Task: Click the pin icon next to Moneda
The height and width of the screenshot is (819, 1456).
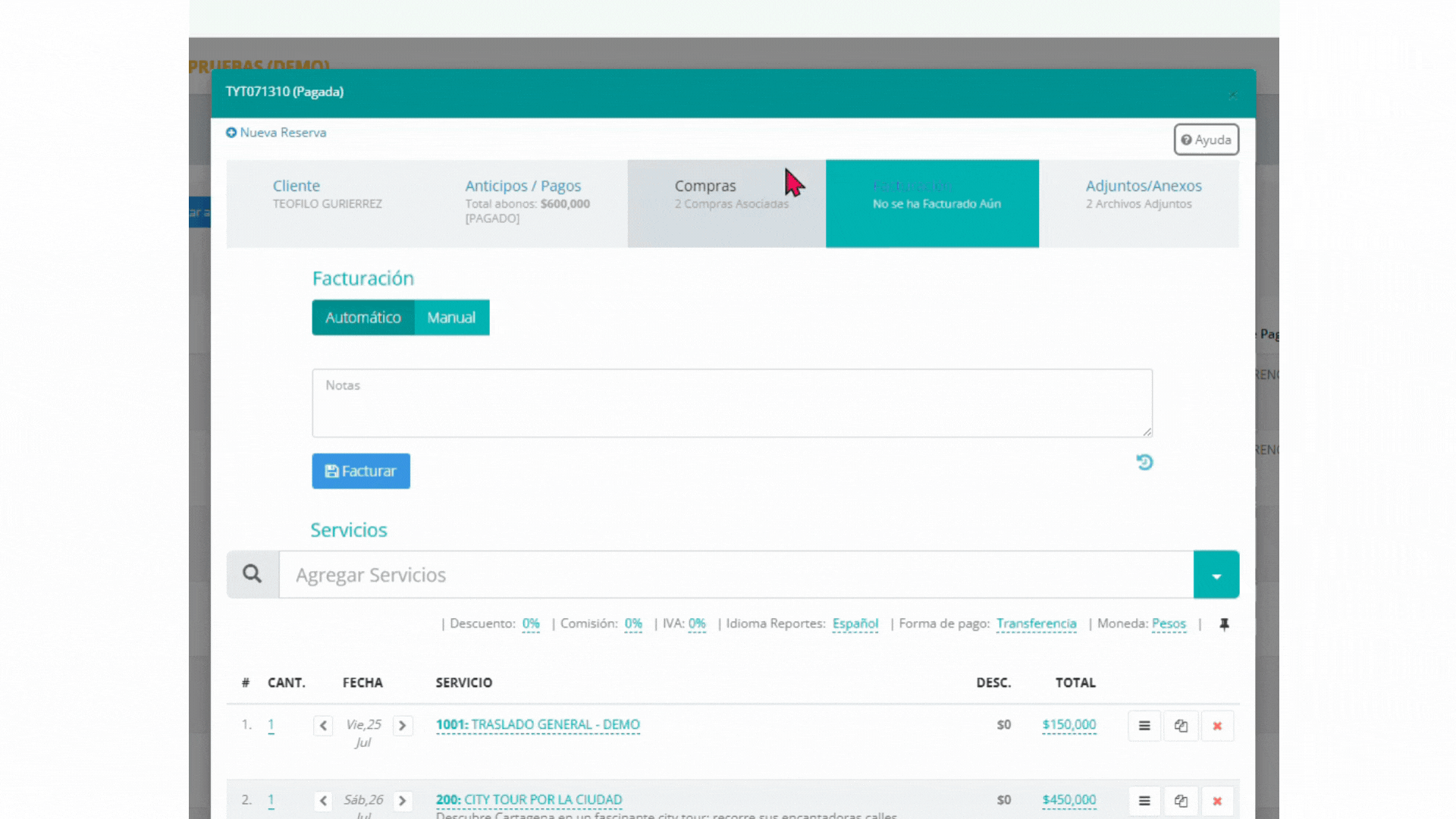Action: 1224,624
